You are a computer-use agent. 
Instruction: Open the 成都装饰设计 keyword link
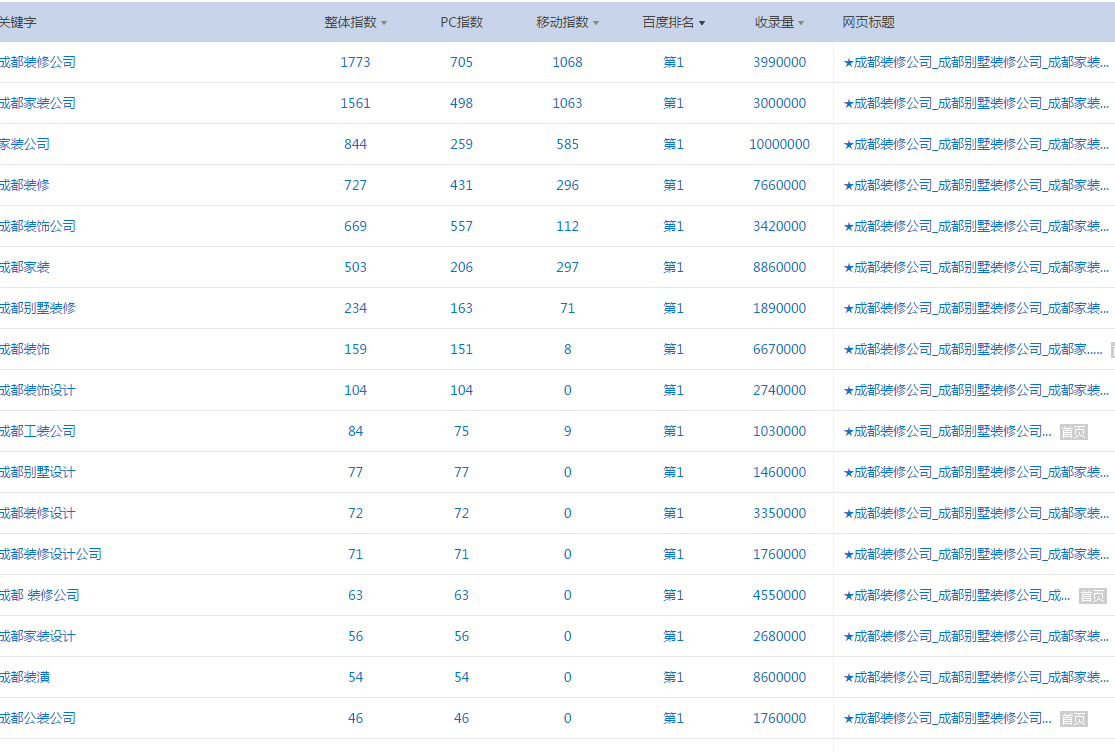[37, 390]
